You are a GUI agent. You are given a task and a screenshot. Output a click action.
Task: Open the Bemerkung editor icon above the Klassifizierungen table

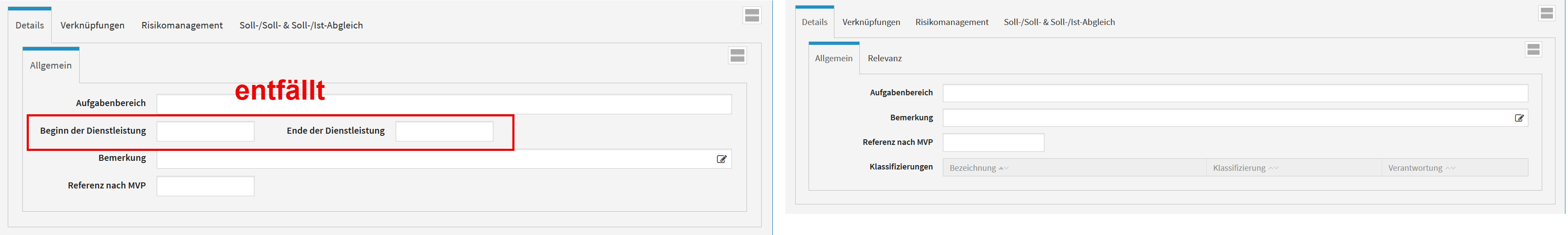click(1519, 119)
